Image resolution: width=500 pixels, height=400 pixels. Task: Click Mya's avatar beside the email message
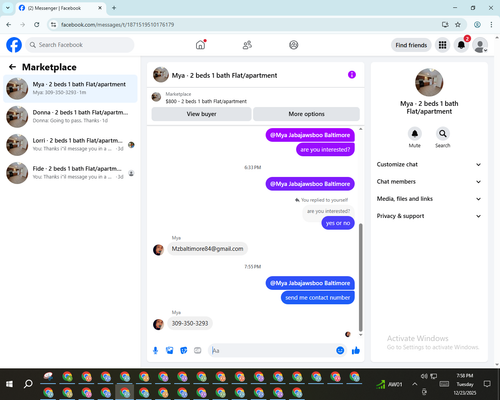tap(158, 250)
